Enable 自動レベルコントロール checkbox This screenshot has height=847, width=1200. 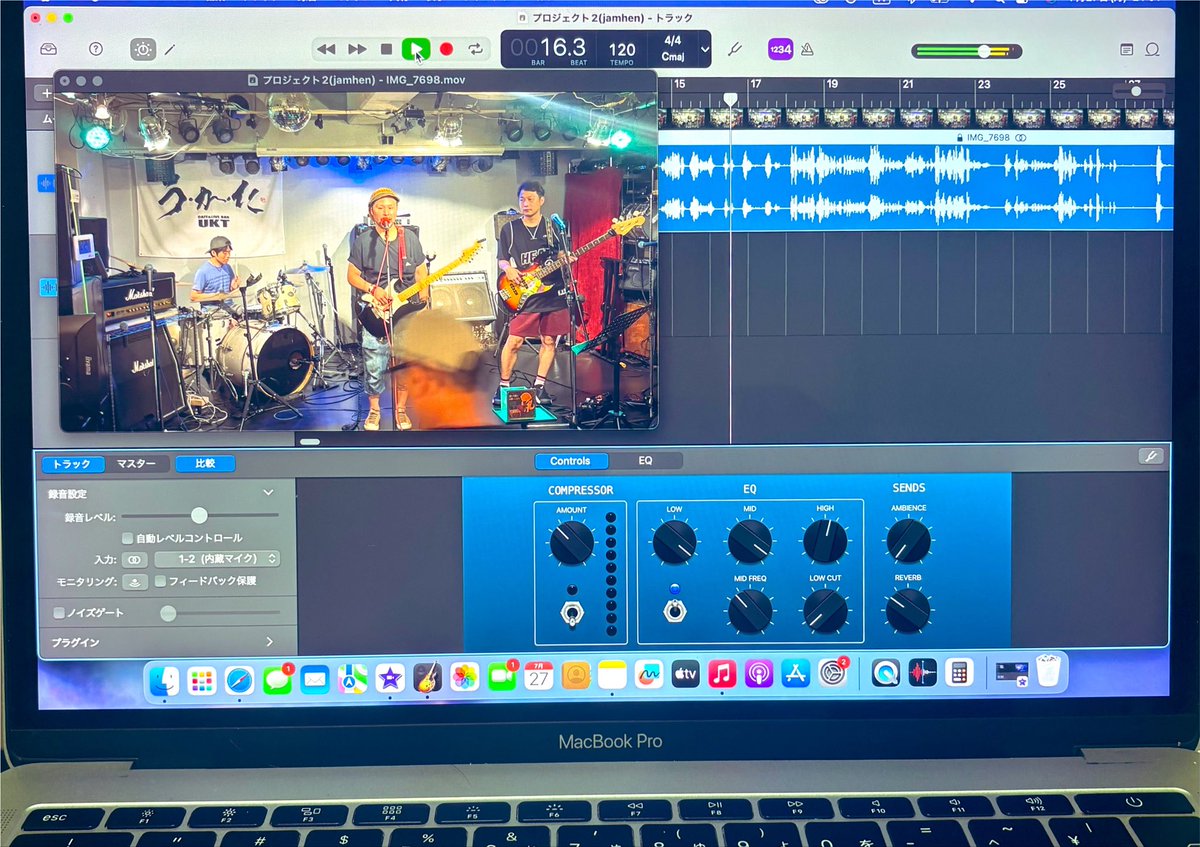128,538
